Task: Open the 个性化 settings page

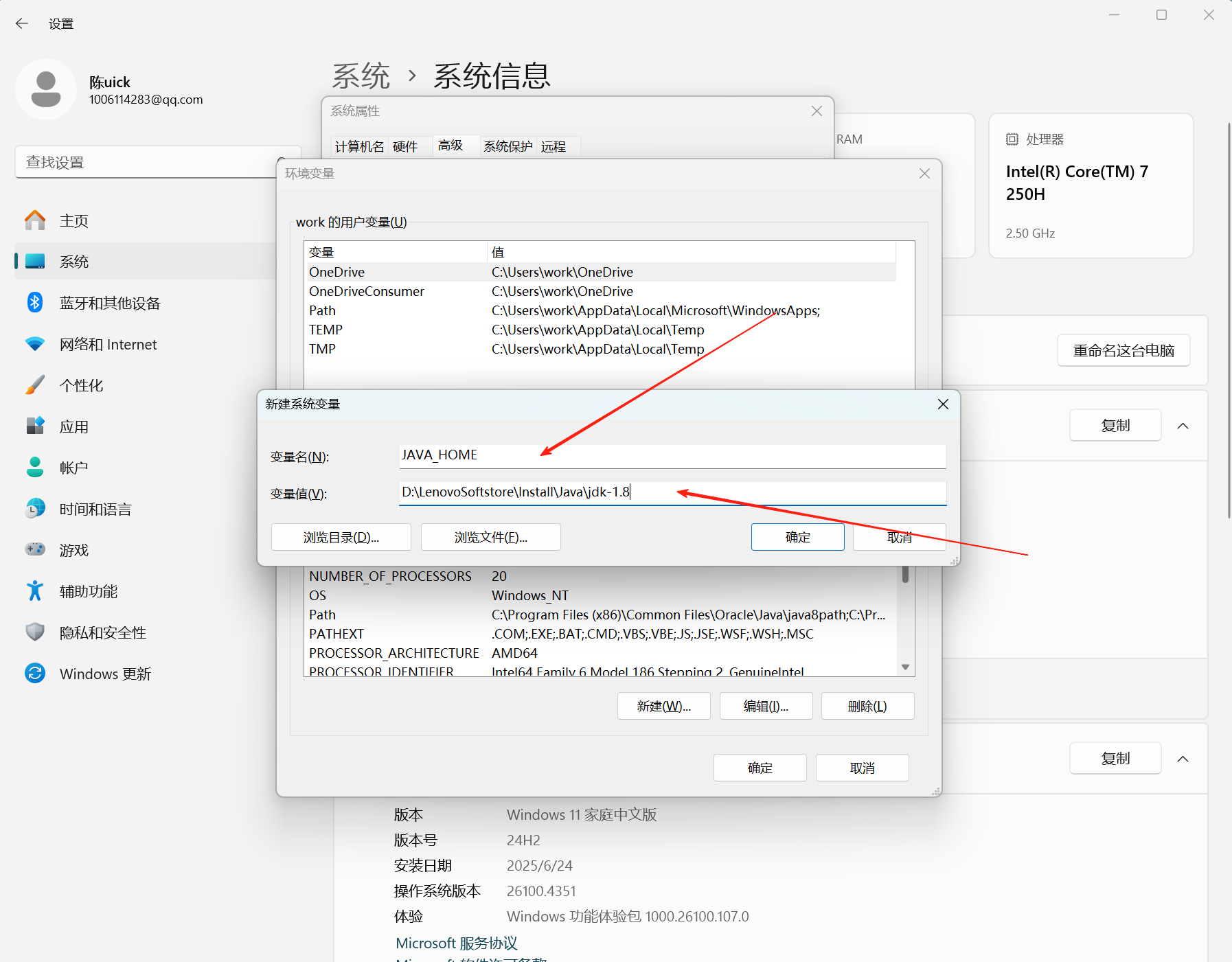Action: 82,385
